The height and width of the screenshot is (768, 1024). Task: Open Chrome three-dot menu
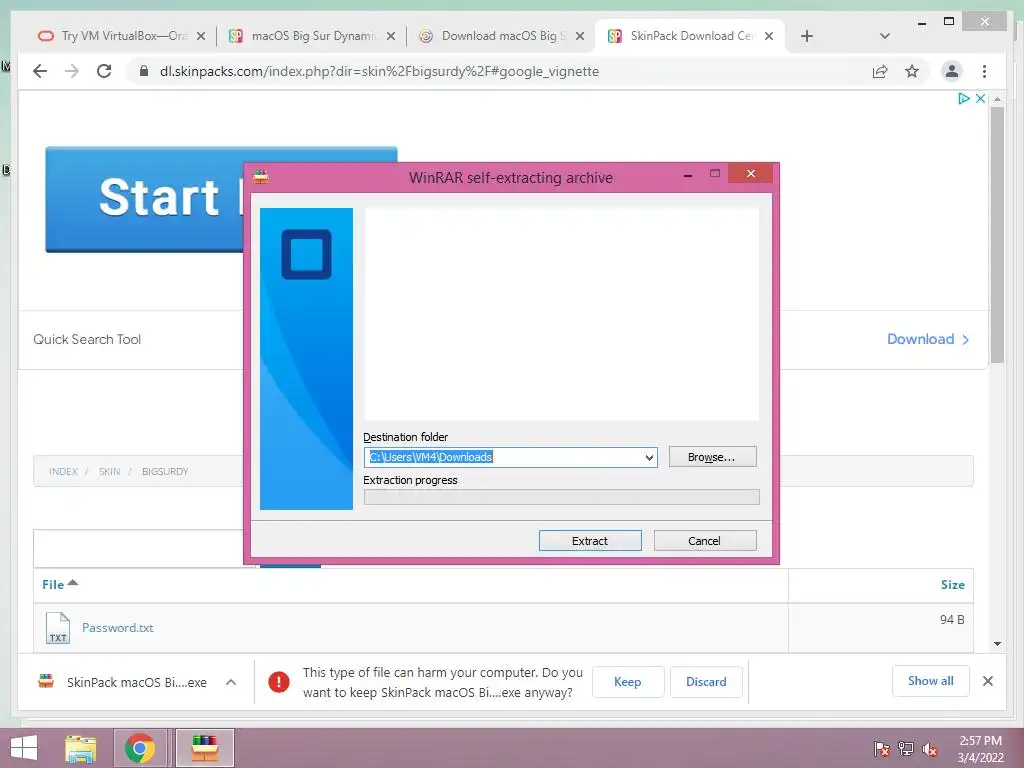tap(985, 71)
